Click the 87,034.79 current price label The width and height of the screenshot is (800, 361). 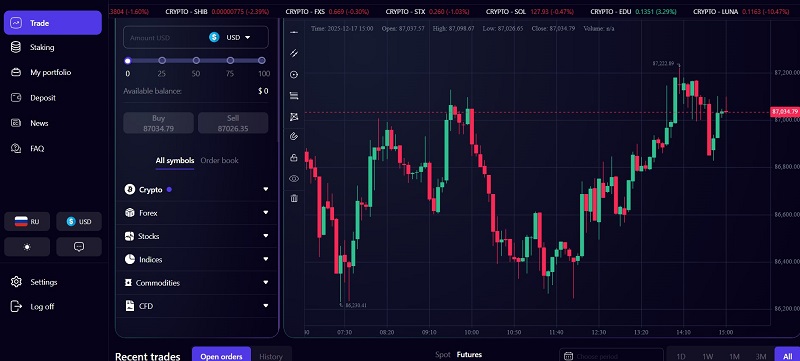click(785, 111)
